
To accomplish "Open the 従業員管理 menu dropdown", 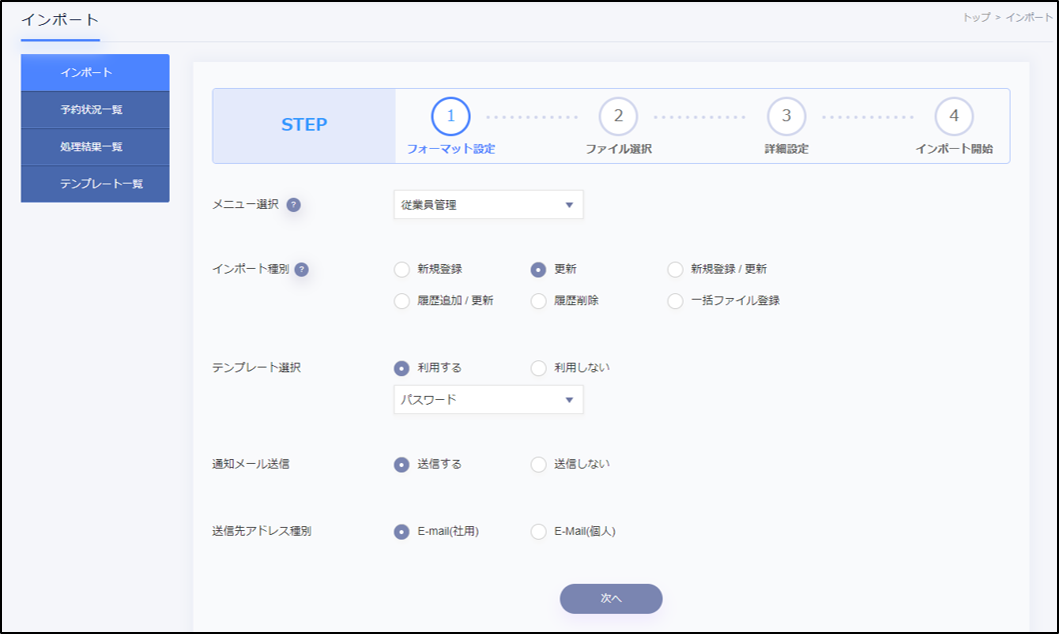I will pyautogui.click(x=488, y=205).
